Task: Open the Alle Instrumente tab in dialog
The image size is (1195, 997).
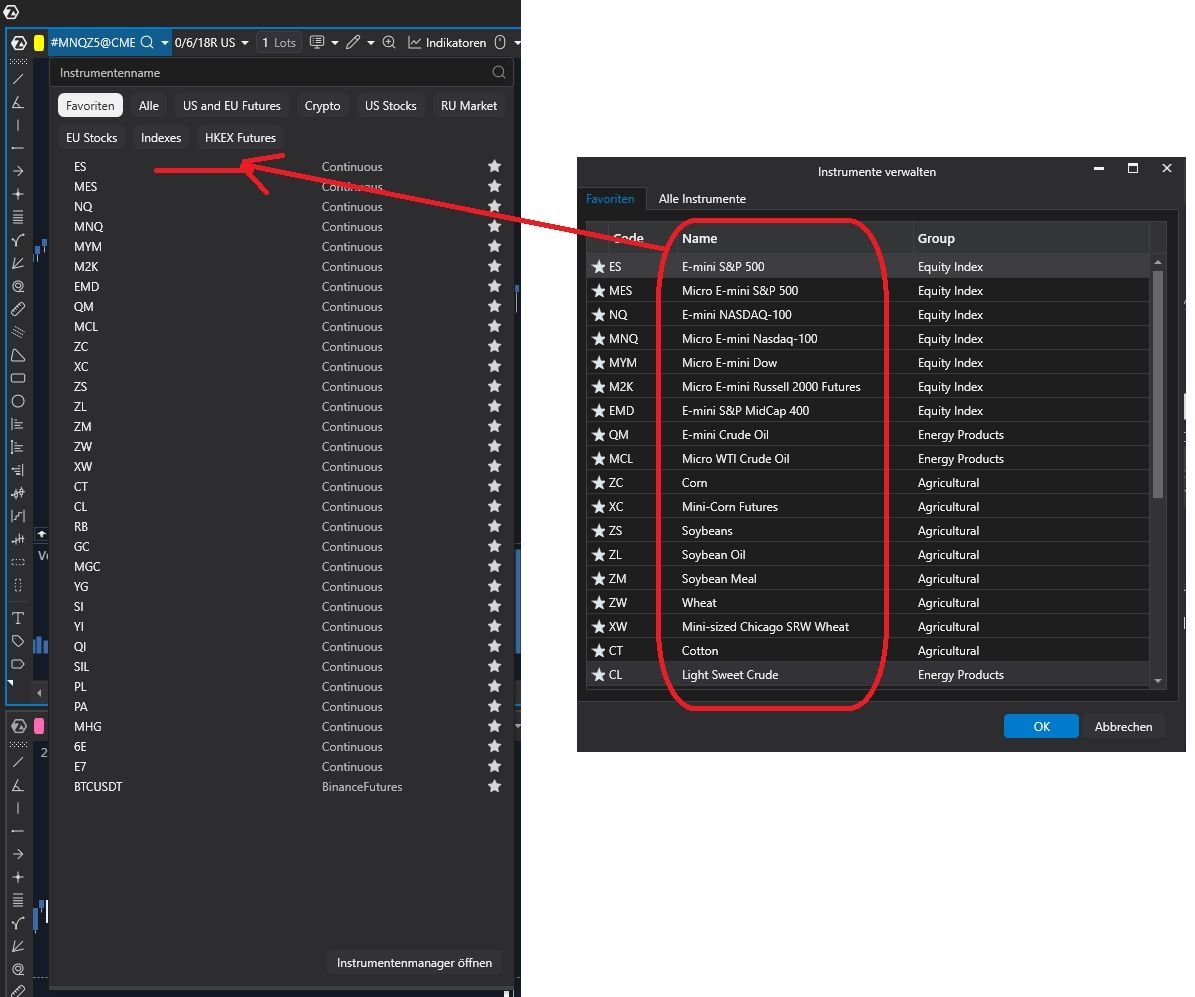Action: tap(702, 199)
